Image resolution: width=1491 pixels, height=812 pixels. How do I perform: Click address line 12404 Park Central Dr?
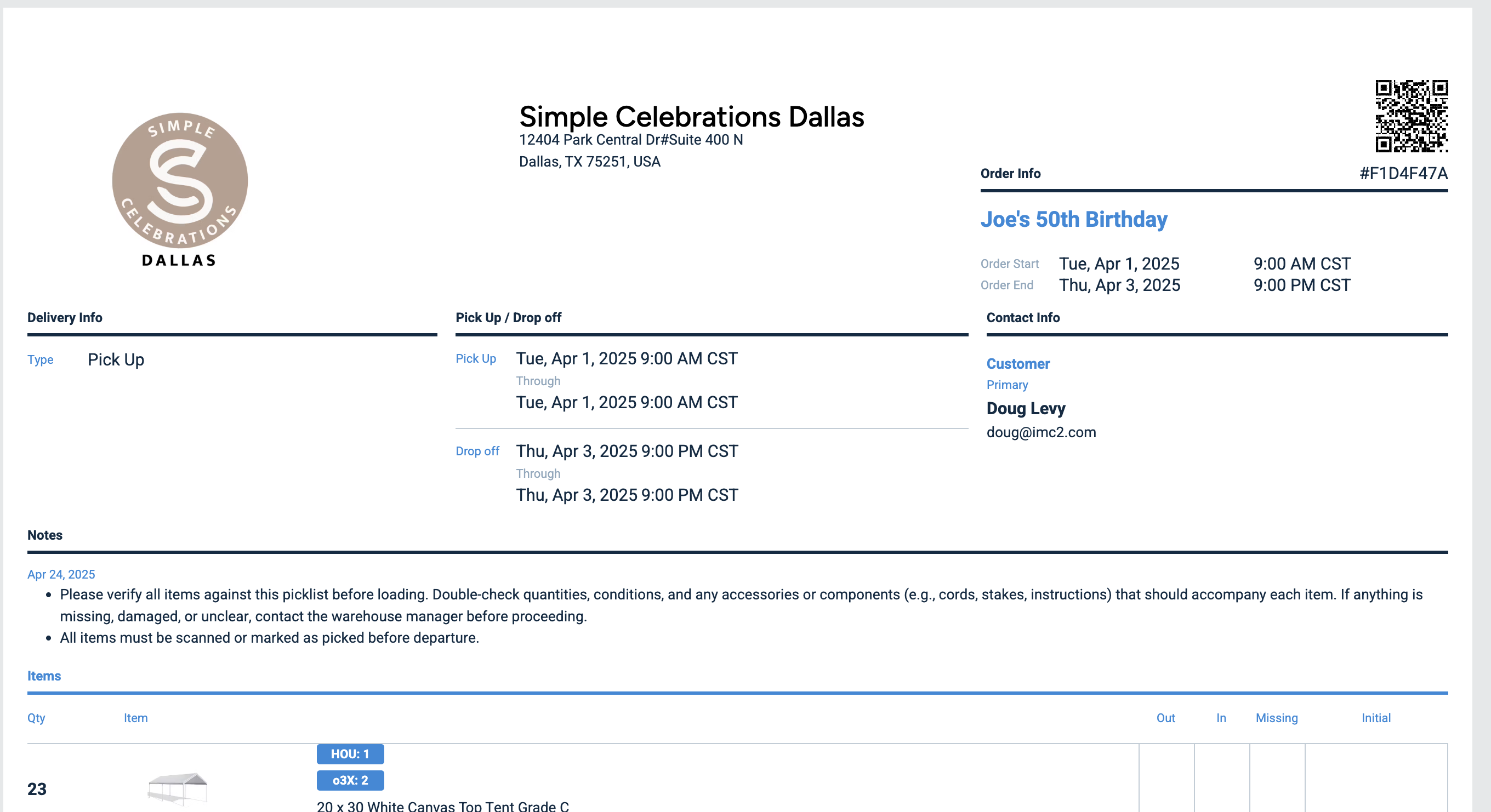[630, 139]
